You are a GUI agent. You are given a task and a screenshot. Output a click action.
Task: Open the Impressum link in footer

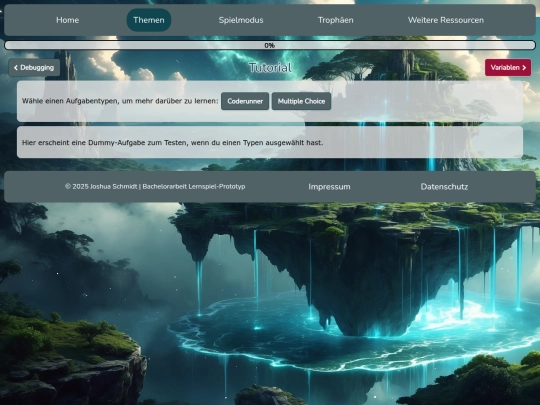(329, 187)
